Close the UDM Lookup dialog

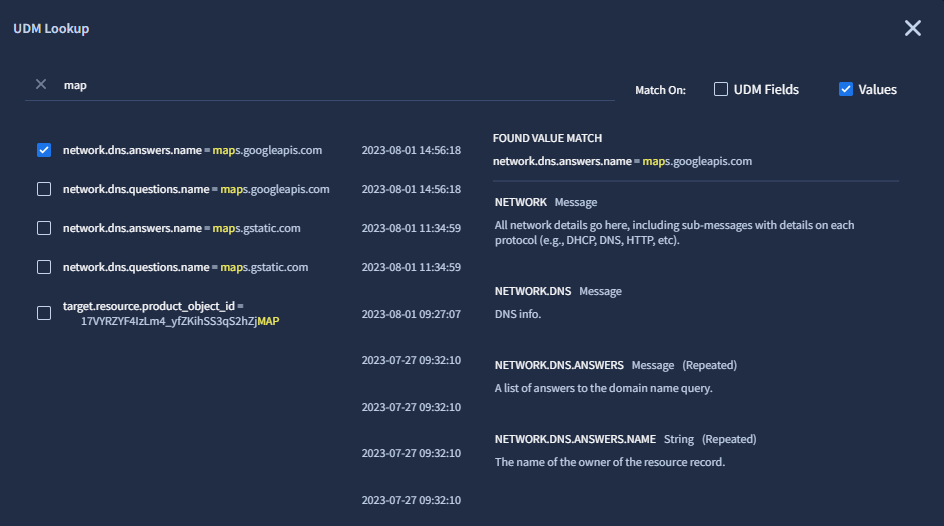(912, 28)
